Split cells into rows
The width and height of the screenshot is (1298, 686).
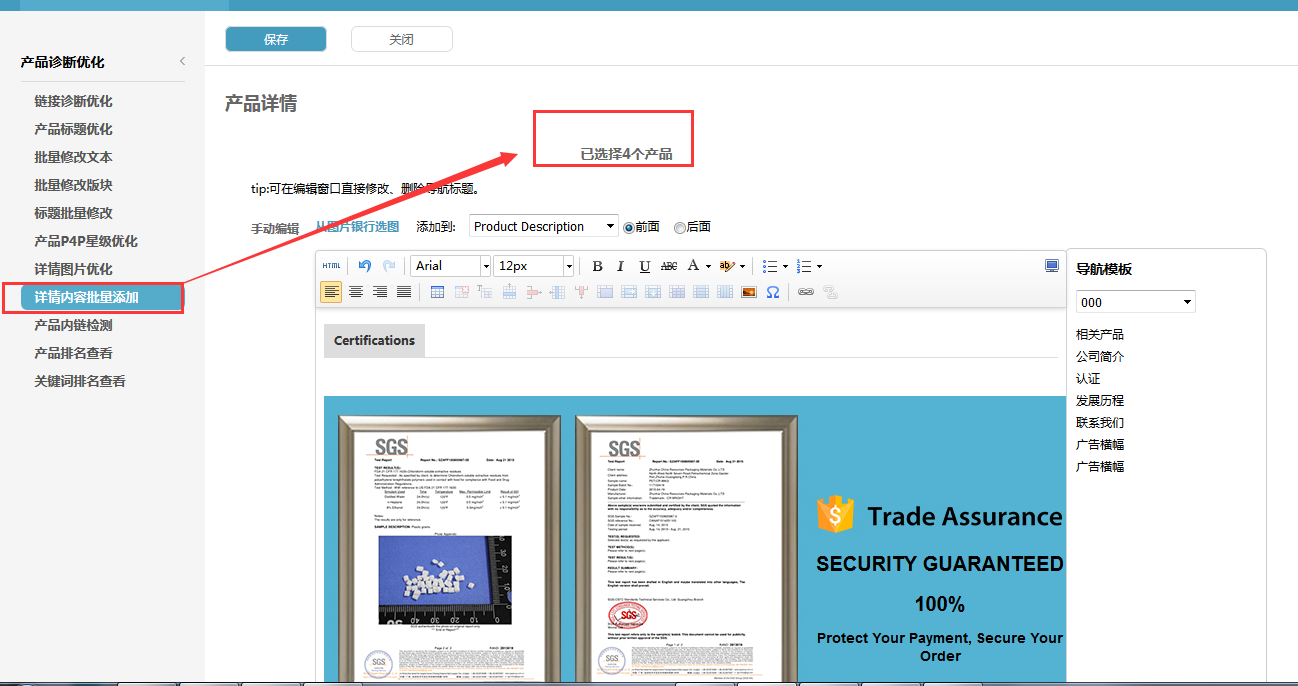coord(701,292)
